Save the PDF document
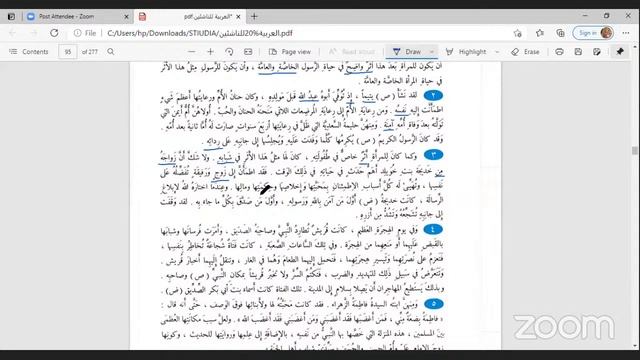The width and height of the screenshot is (640, 360). [578, 52]
